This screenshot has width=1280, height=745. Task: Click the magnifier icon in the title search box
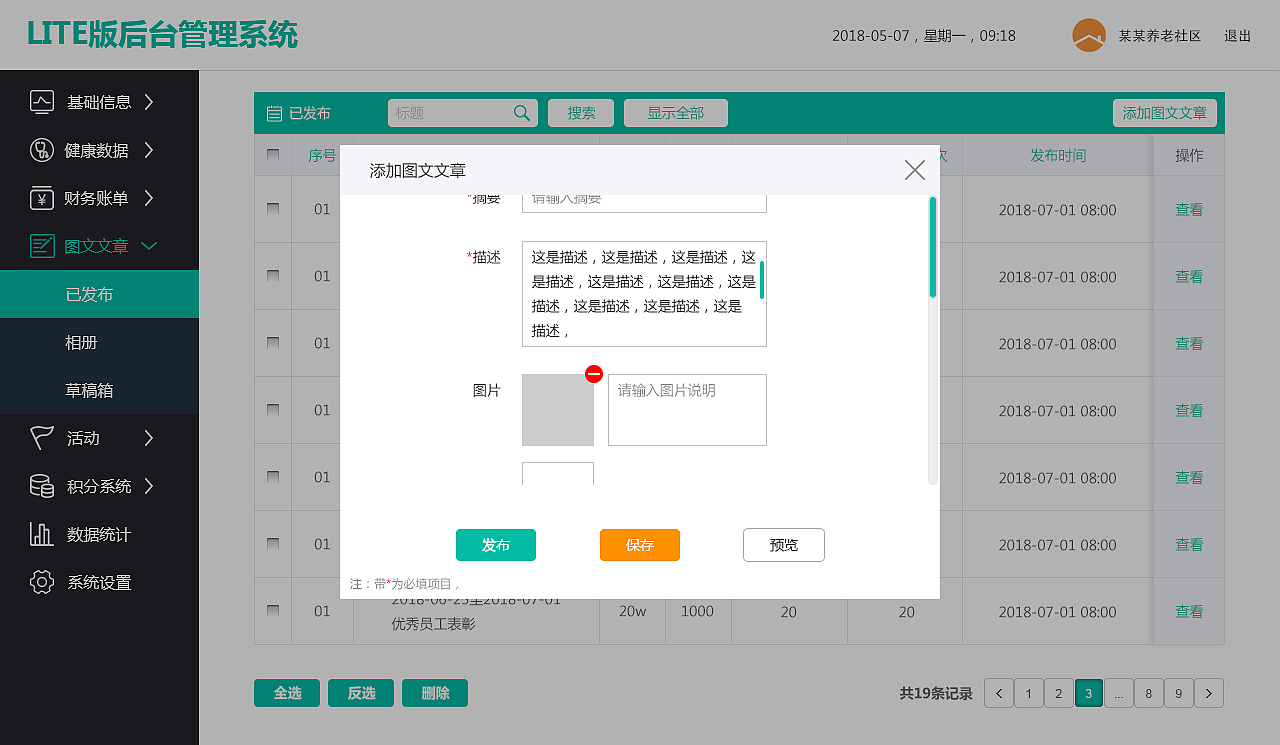pos(521,113)
